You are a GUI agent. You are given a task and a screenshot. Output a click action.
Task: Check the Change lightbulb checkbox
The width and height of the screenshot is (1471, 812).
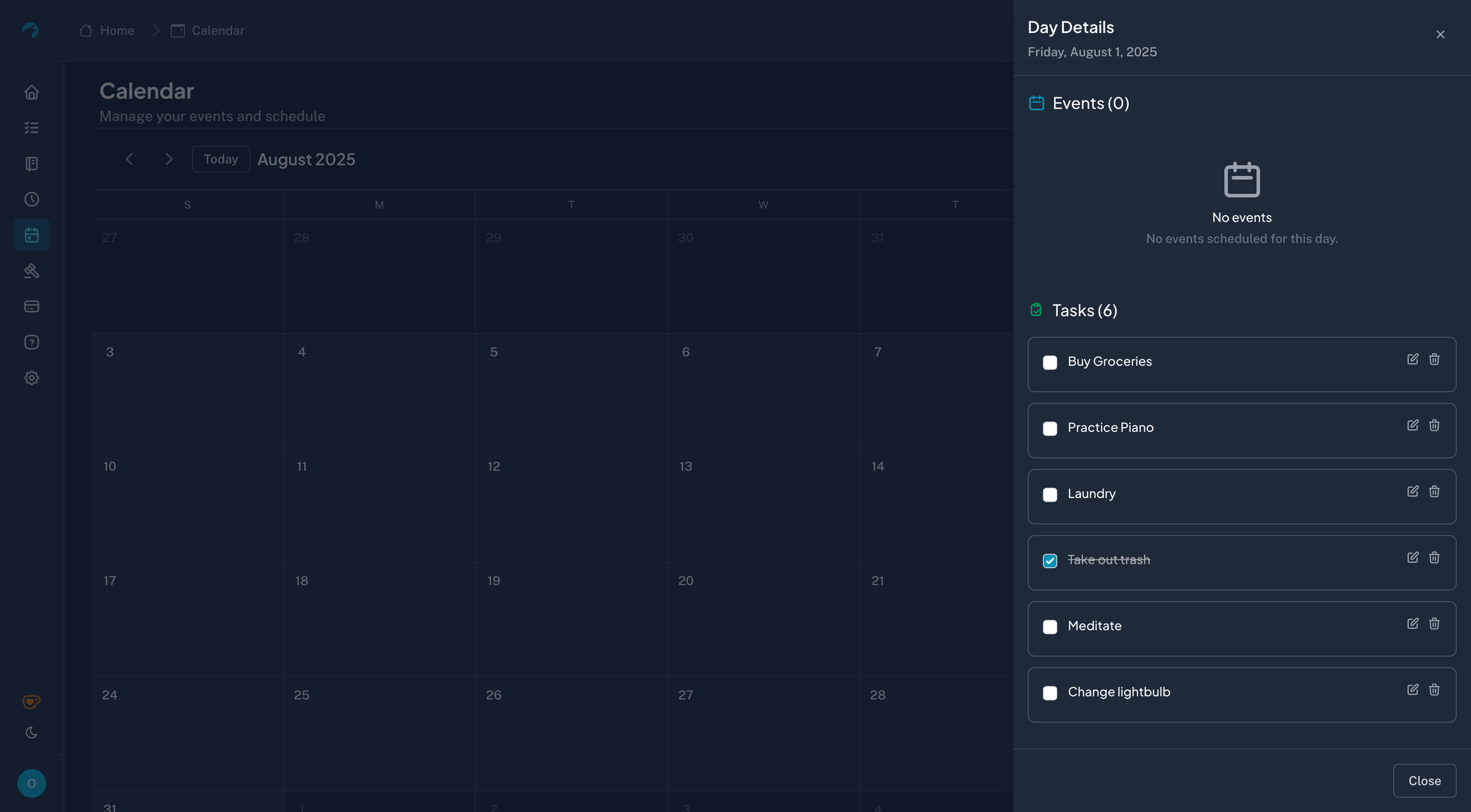(x=1050, y=693)
